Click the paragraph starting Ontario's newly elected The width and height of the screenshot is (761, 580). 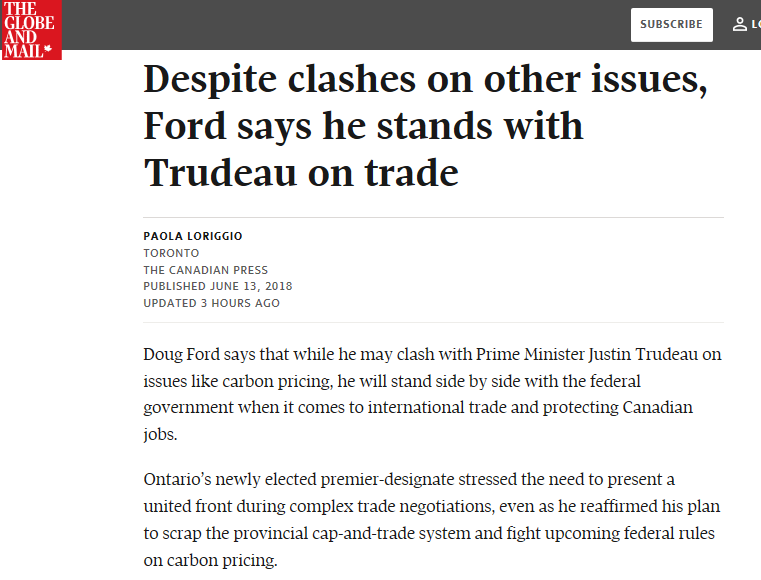pos(429,520)
